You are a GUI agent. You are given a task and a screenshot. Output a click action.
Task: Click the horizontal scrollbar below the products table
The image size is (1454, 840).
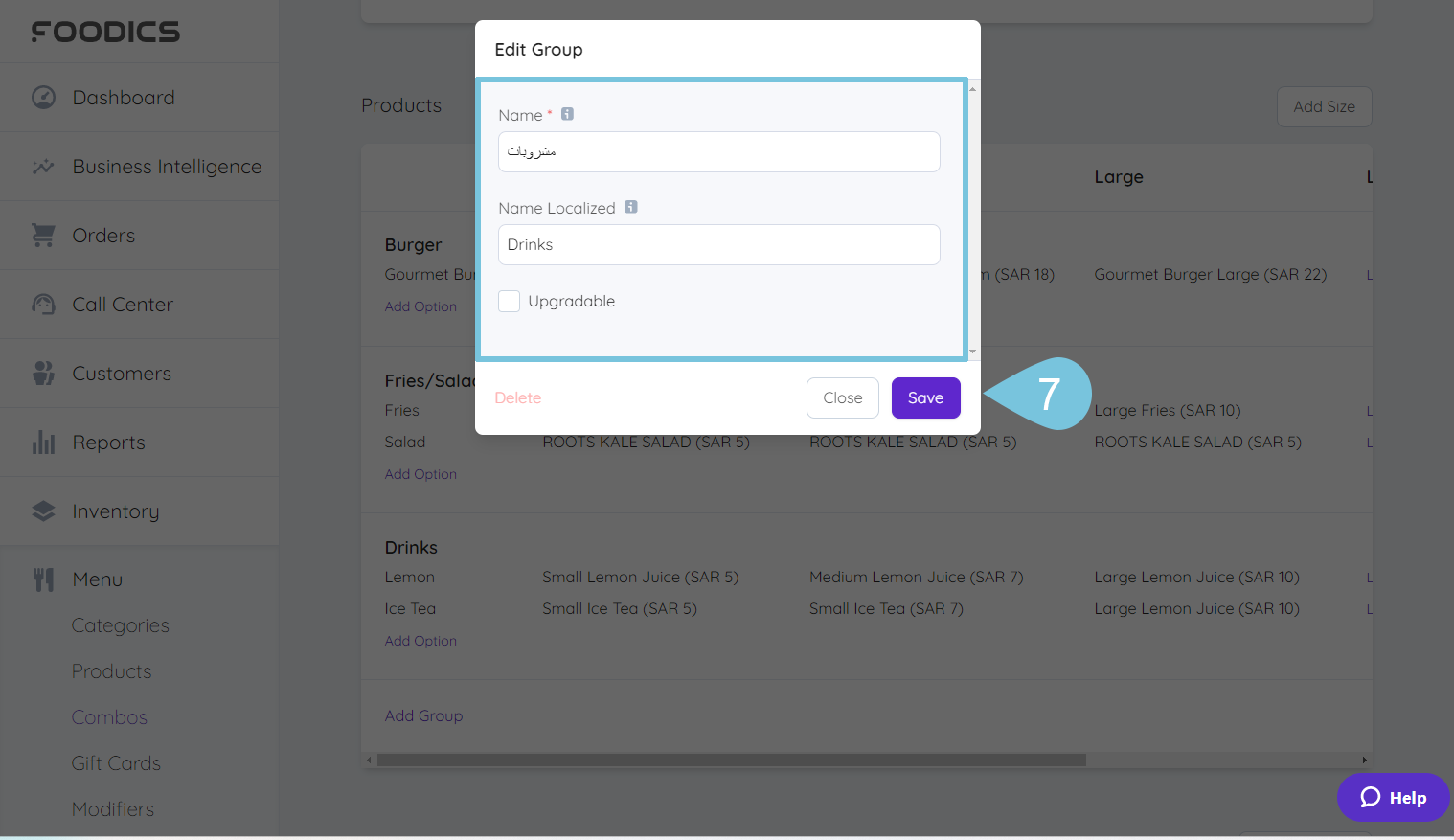tap(728, 760)
